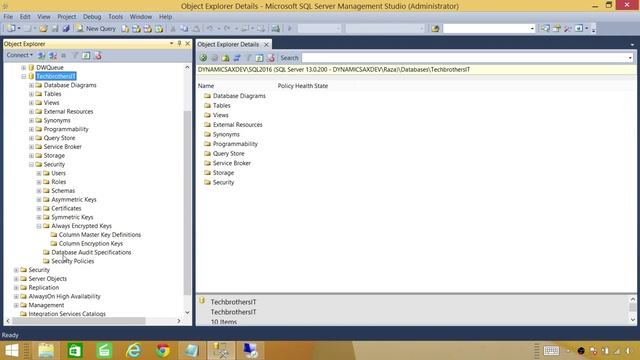The height and width of the screenshot is (360, 640).
Task: Open the Project menu
Action: click(67, 17)
